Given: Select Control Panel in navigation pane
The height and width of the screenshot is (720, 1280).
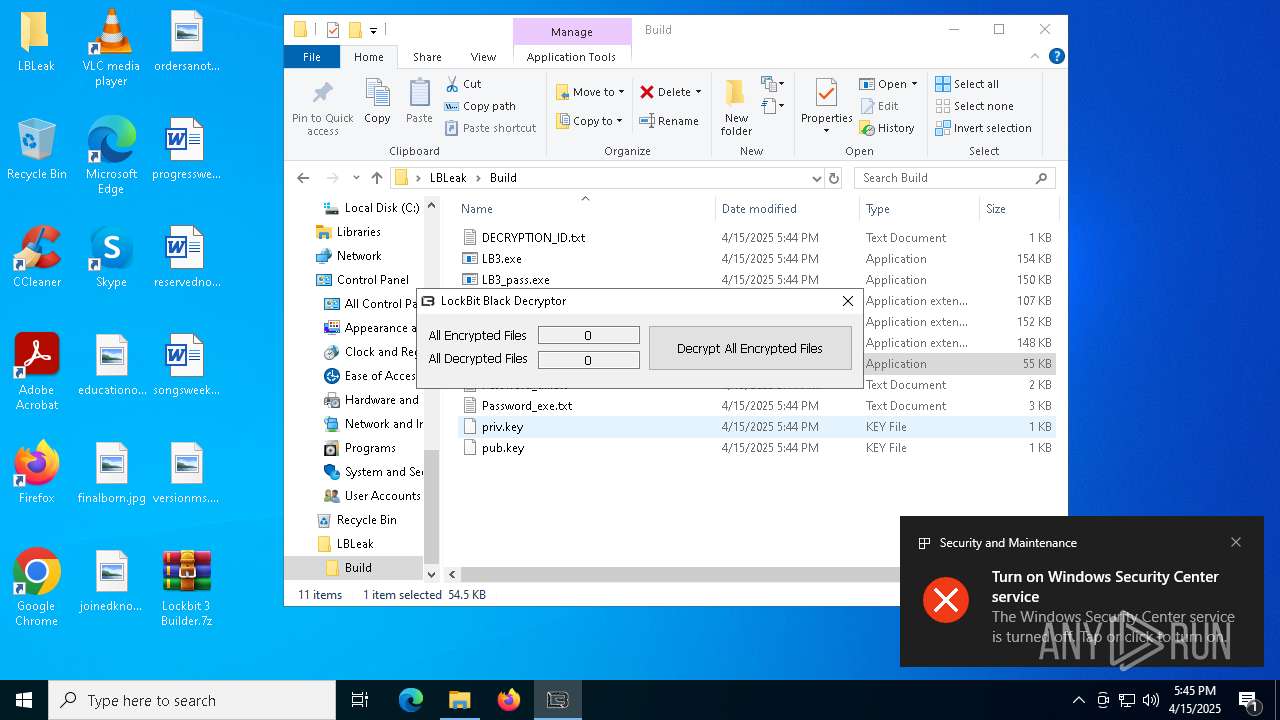Looking at the screenshot, I should click(362, 280).
